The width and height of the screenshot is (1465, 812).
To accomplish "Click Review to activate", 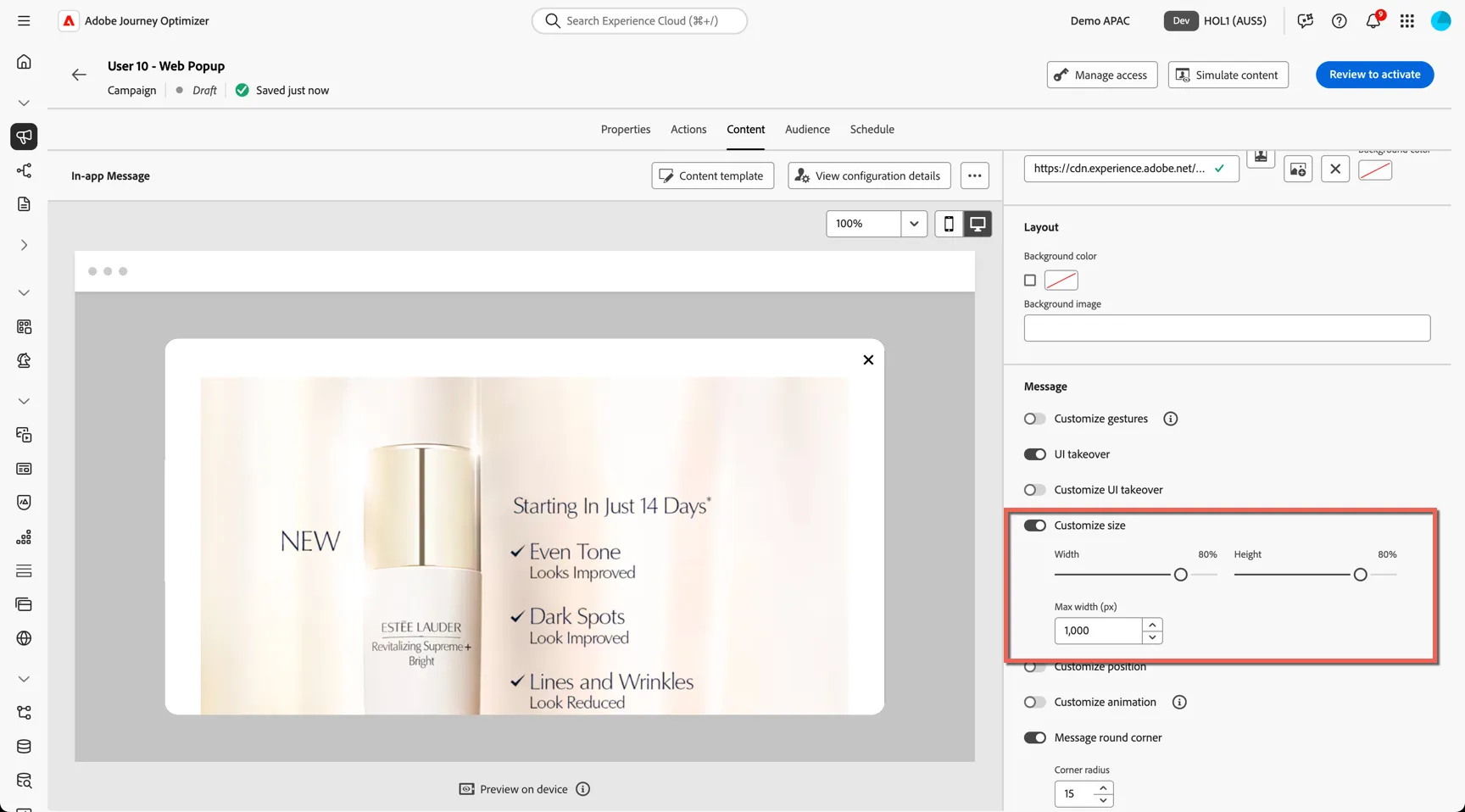I will [1375, 75].
